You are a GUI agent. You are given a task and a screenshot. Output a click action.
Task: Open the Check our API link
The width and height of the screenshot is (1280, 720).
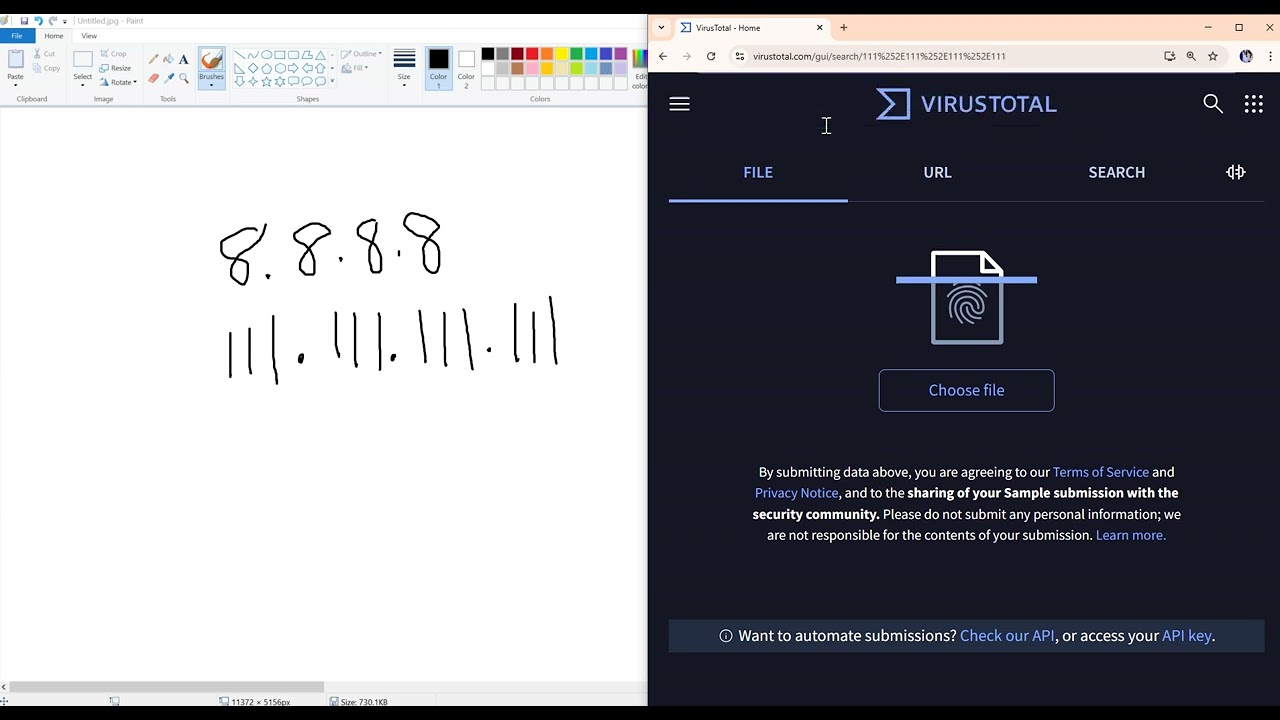click(x=1007, y=636)
